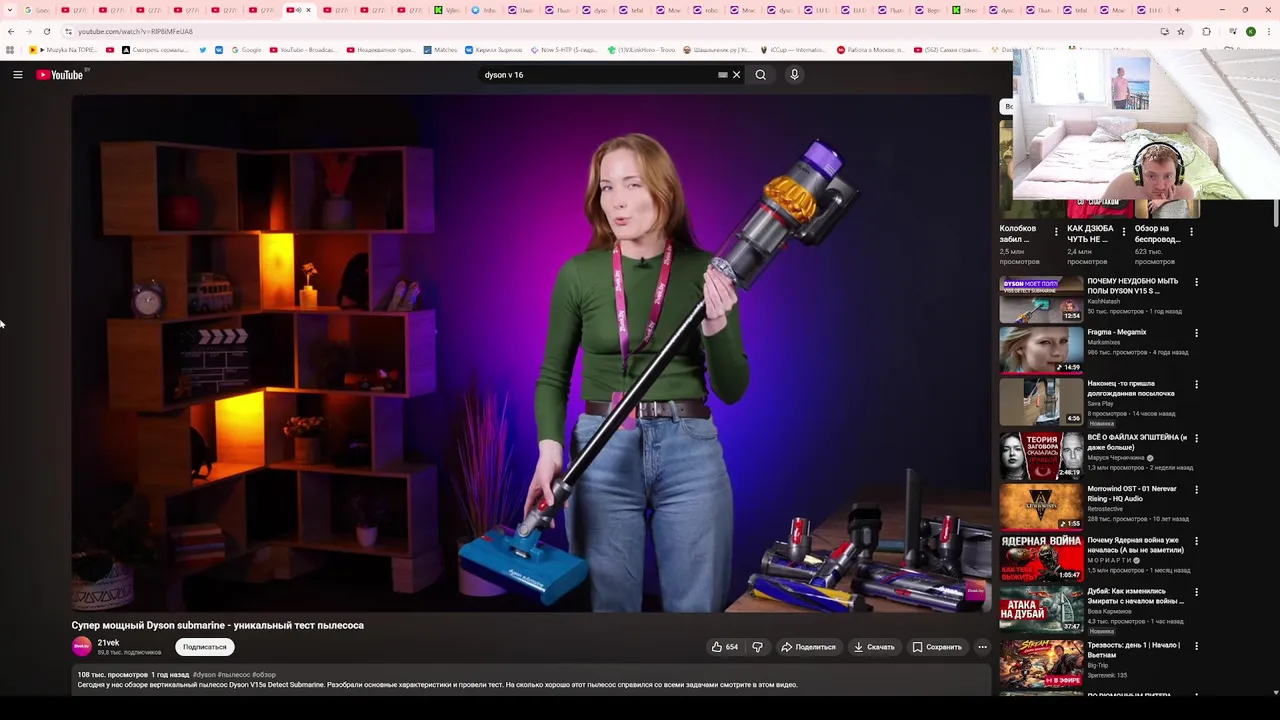
Task: Open a new browser tab with plus
Action: 1177,10
